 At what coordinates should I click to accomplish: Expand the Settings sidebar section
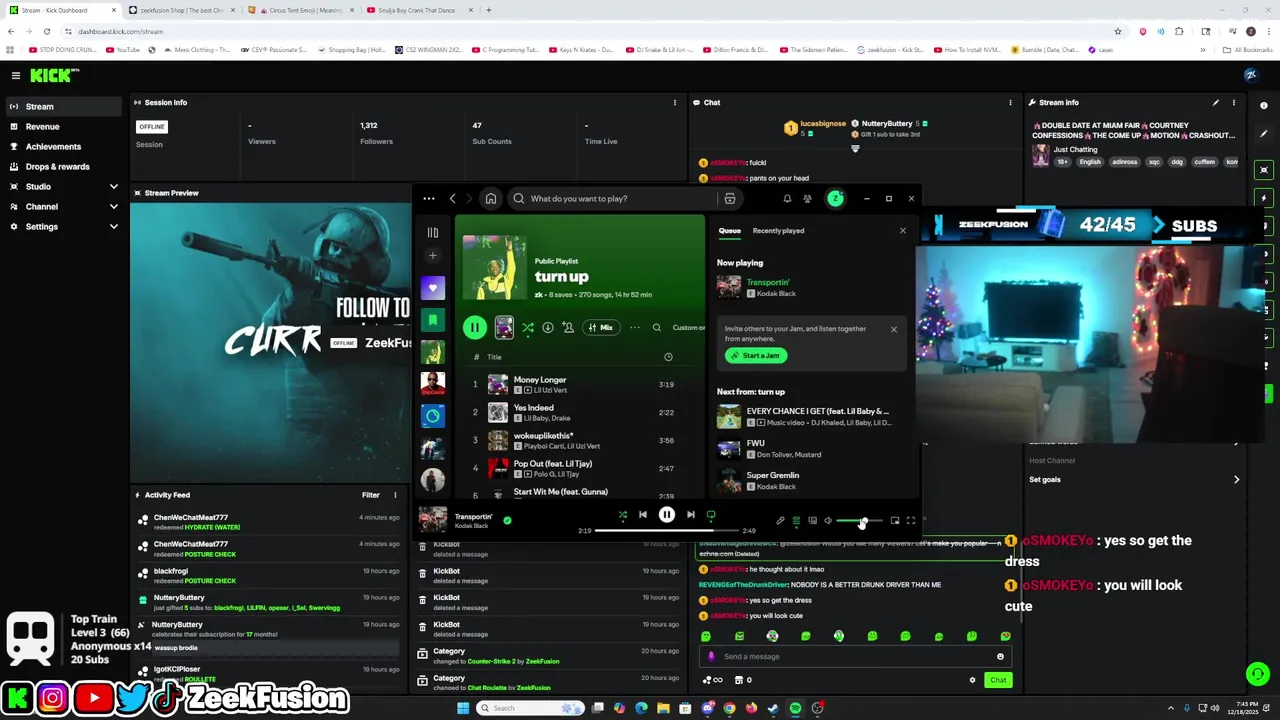coord(114,227)
